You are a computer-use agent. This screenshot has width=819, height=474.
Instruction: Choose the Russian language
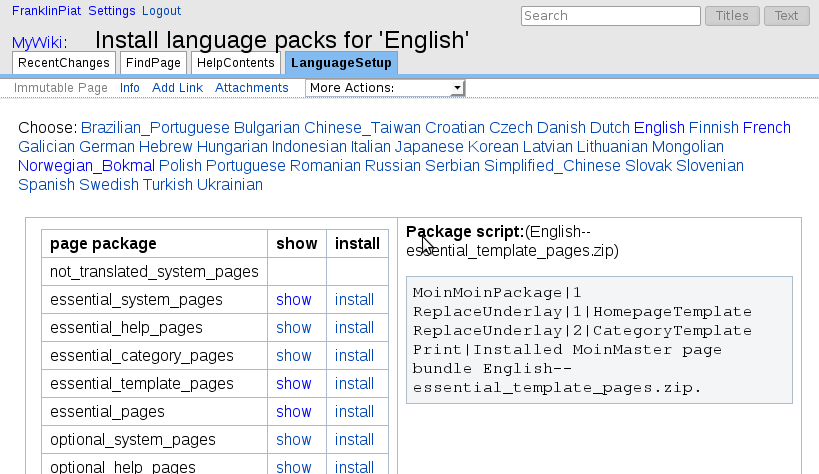392,166
